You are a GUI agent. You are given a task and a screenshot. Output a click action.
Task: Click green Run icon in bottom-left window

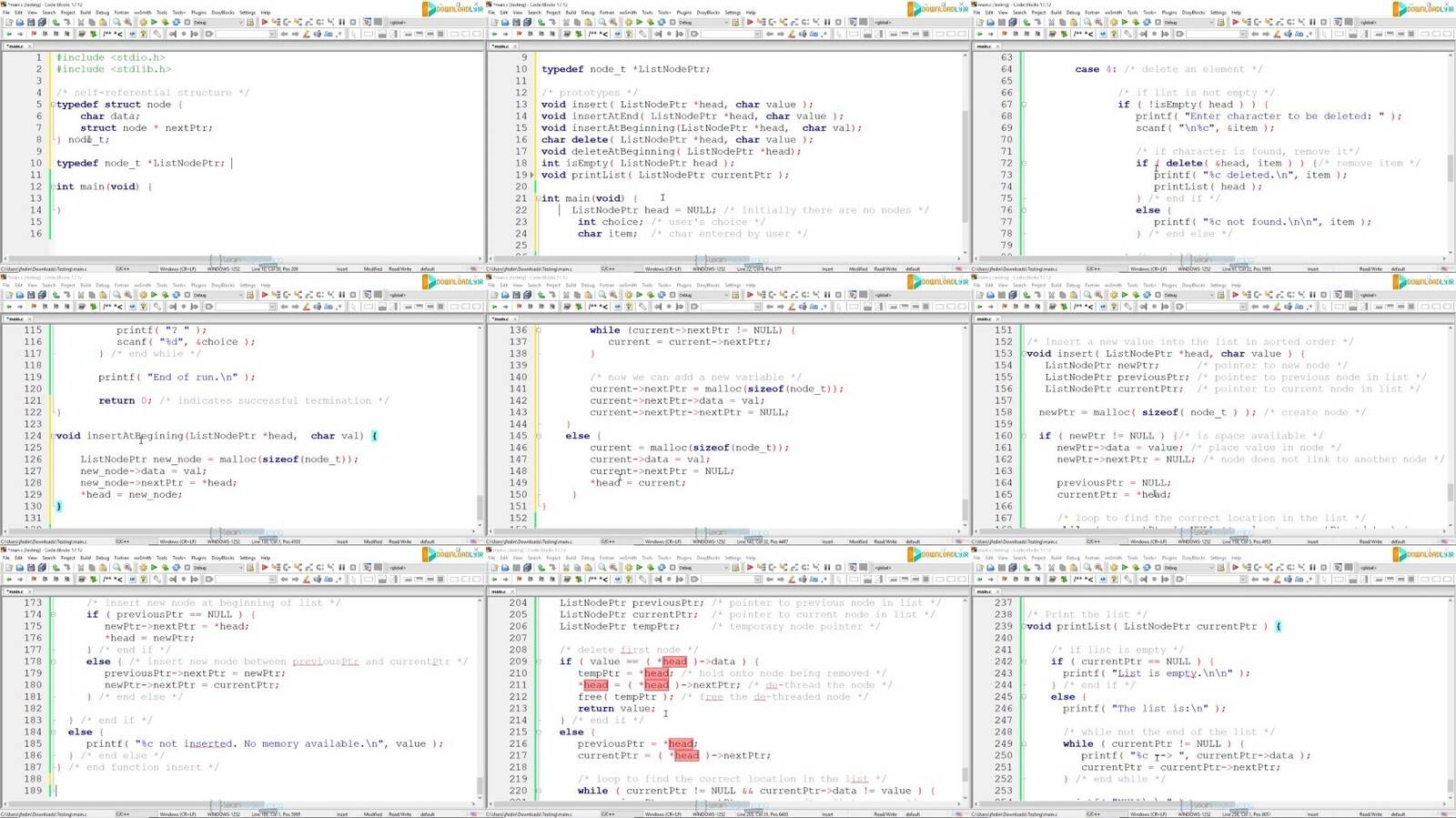[x=154, y=568]
